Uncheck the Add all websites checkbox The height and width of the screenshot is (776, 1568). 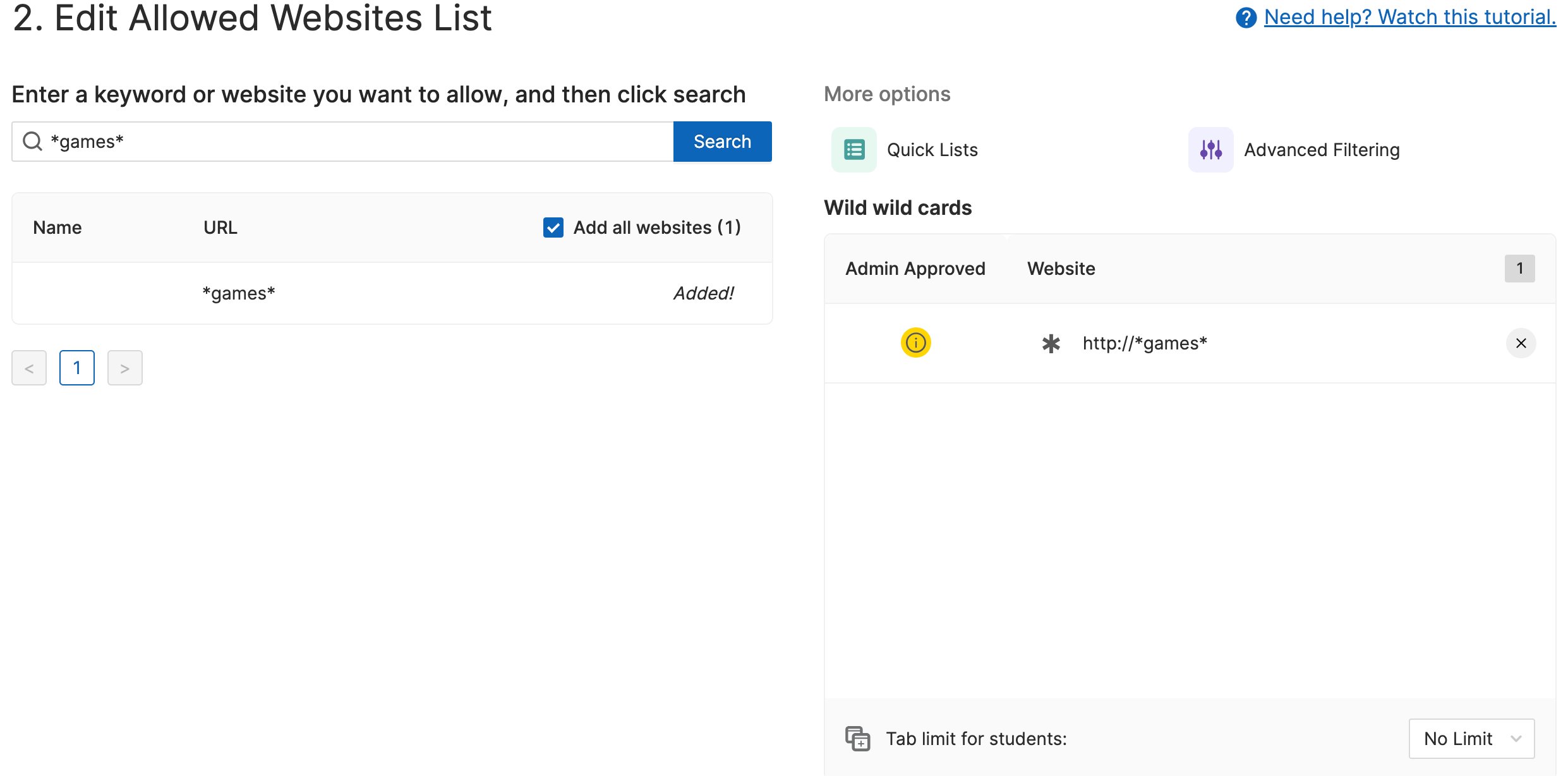coord(553,227)
